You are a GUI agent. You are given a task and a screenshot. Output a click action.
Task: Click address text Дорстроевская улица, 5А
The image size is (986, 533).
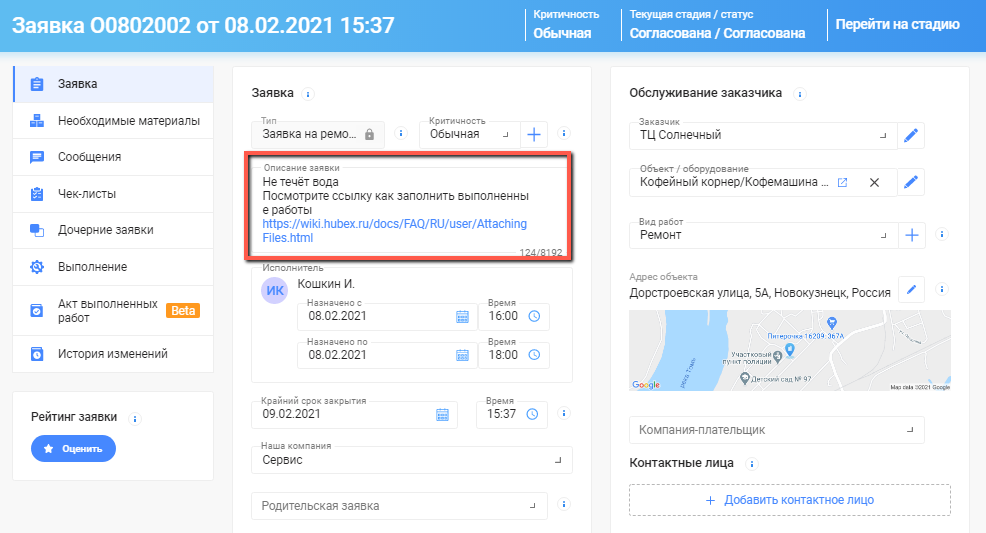click(x=760, y=293)
